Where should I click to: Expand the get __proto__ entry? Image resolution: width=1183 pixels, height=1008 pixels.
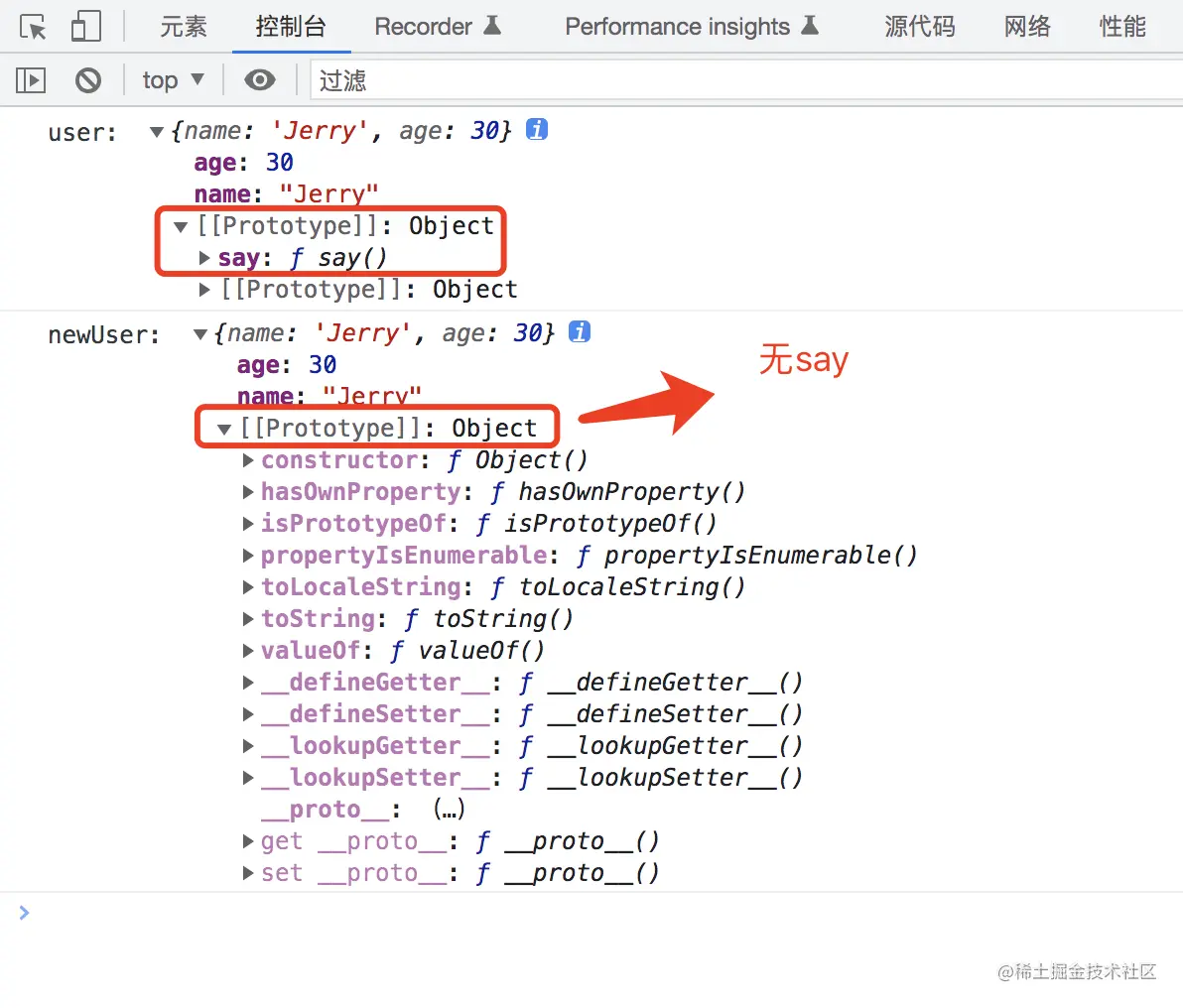[x=248, y=840]
